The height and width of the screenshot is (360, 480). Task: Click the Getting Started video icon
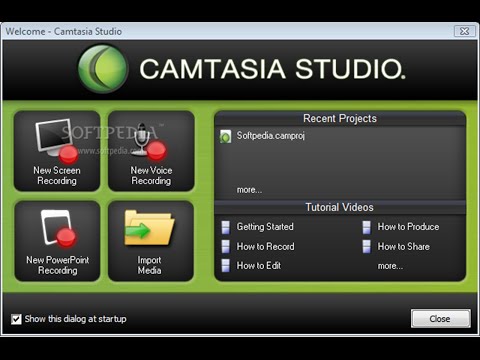tap(226, 227)
